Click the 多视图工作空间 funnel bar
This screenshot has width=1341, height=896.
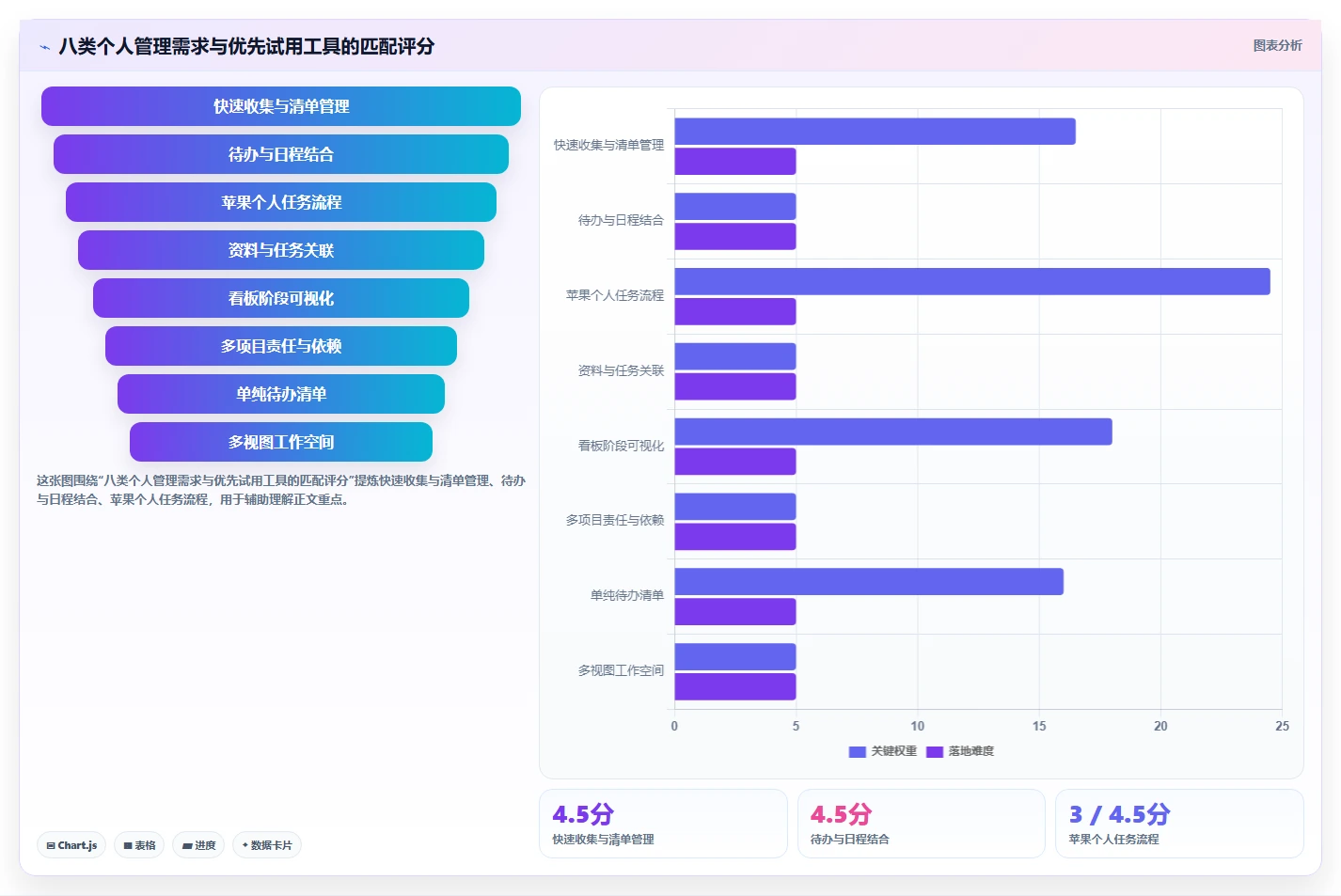(x=281, y=442)
